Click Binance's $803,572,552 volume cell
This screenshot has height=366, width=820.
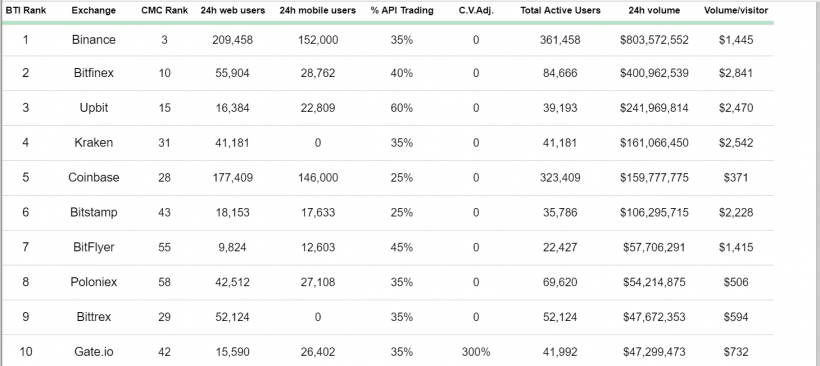pos(654,40)
